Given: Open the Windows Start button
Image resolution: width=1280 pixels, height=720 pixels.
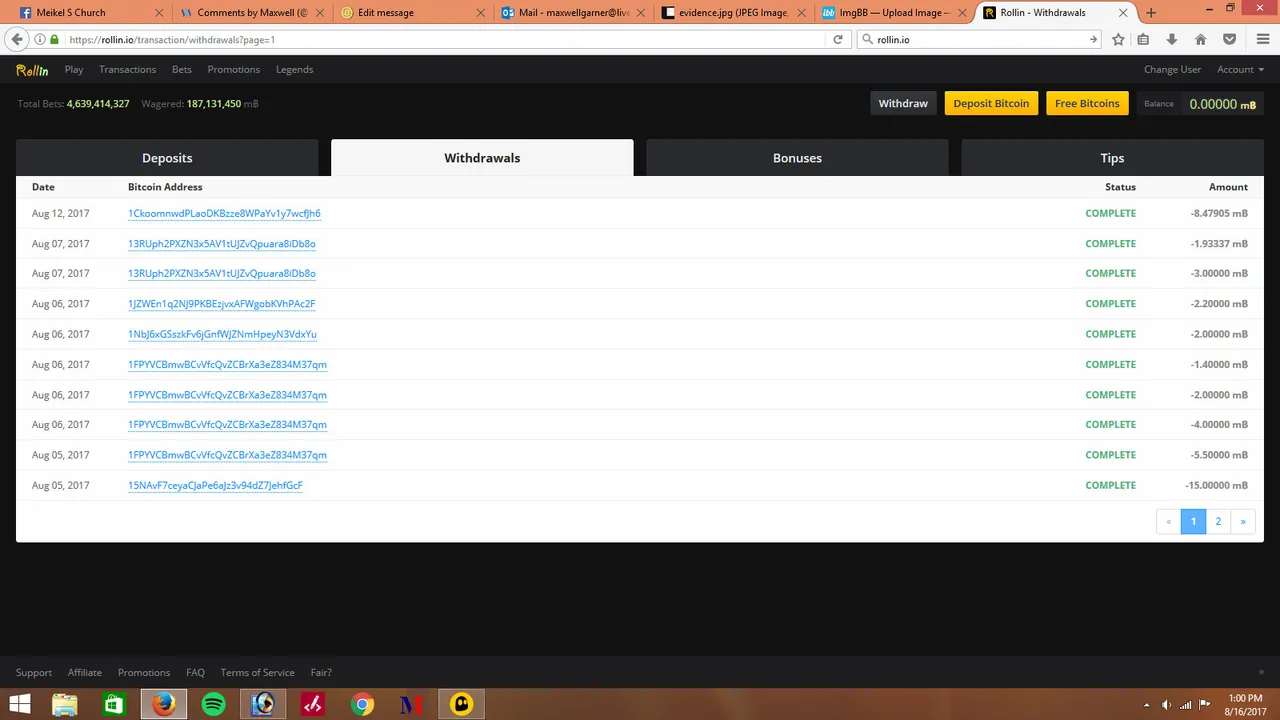Looking at the screenshot, I should (20, 704).
